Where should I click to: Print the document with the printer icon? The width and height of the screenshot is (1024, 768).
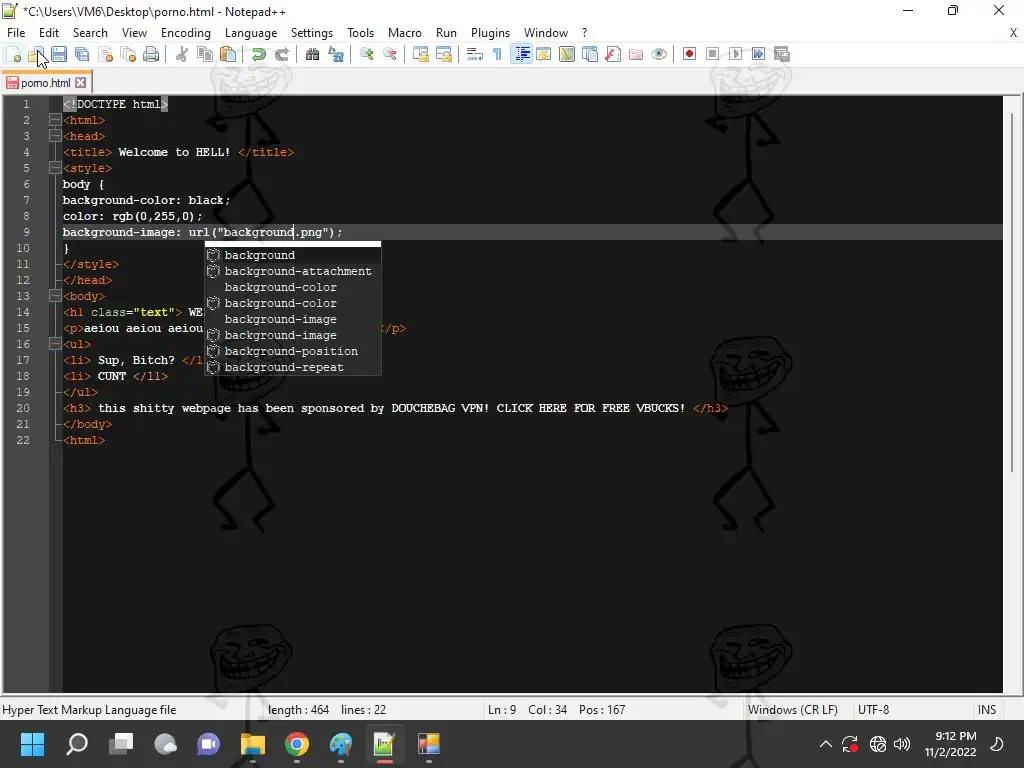(151, 54)
